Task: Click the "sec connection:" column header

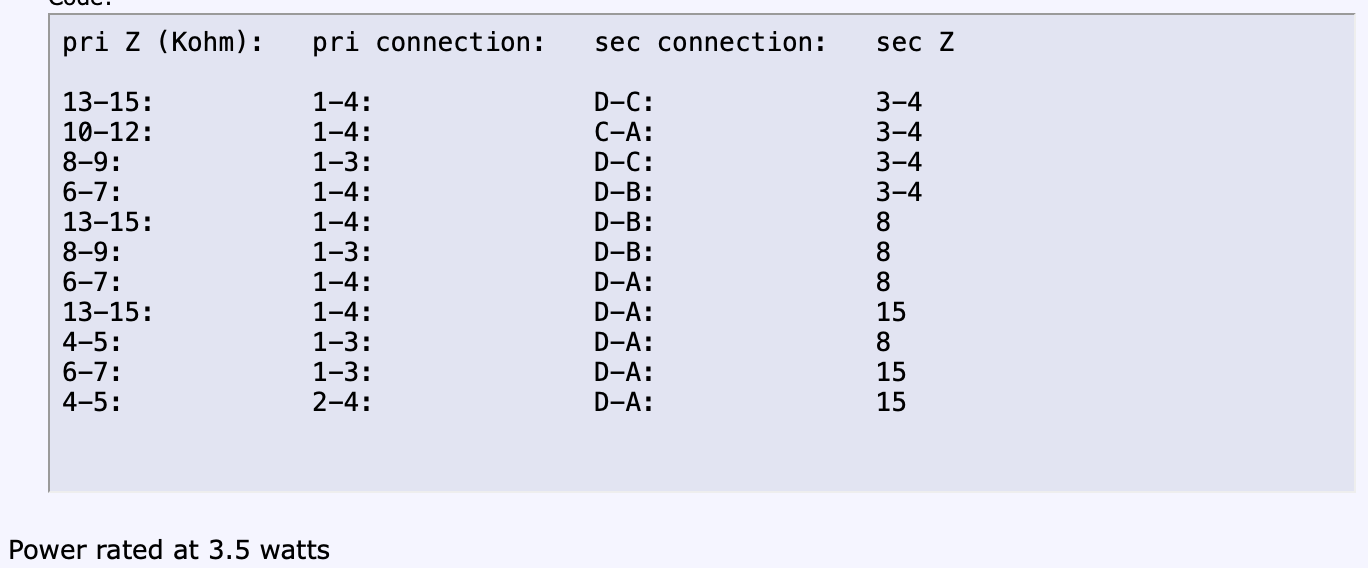Action: [x=710, y=44]
